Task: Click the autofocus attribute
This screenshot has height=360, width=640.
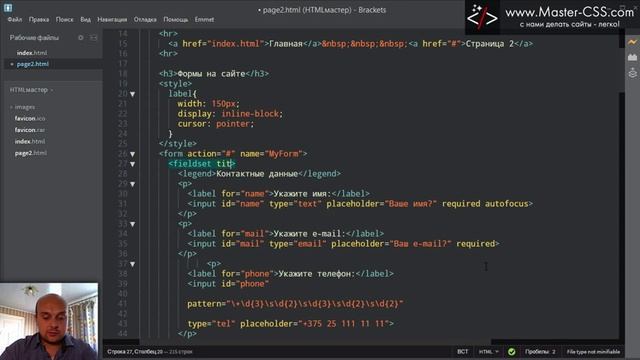Action: coord(506,204)
